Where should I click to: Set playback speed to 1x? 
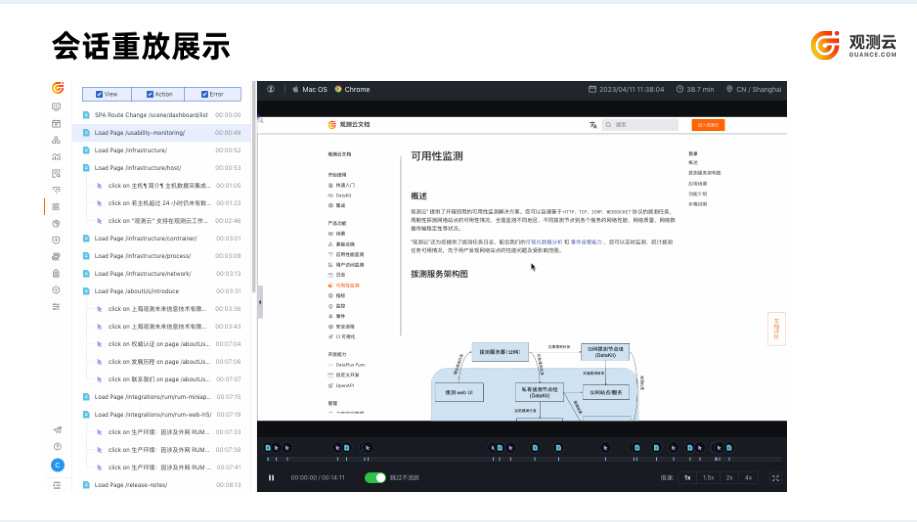pyautogui.click(x=688, y=478)
